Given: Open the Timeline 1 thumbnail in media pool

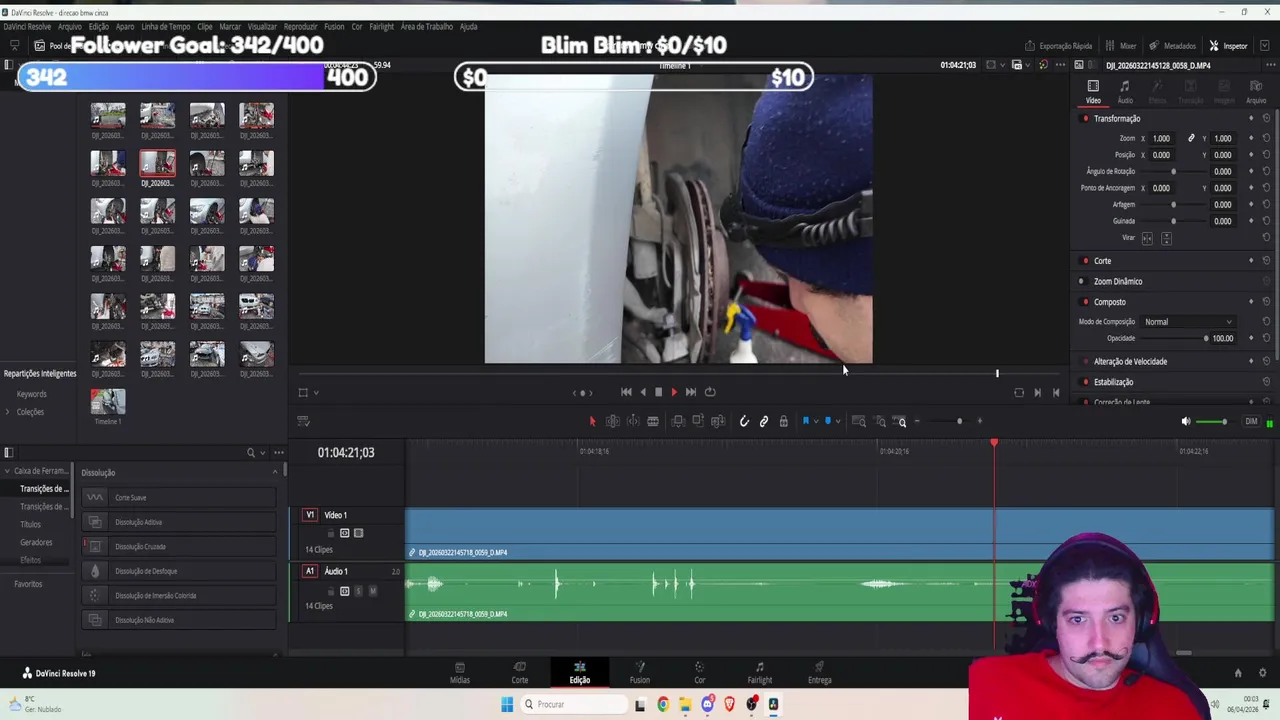Looking at the screenshot, I should click(108, 401).
